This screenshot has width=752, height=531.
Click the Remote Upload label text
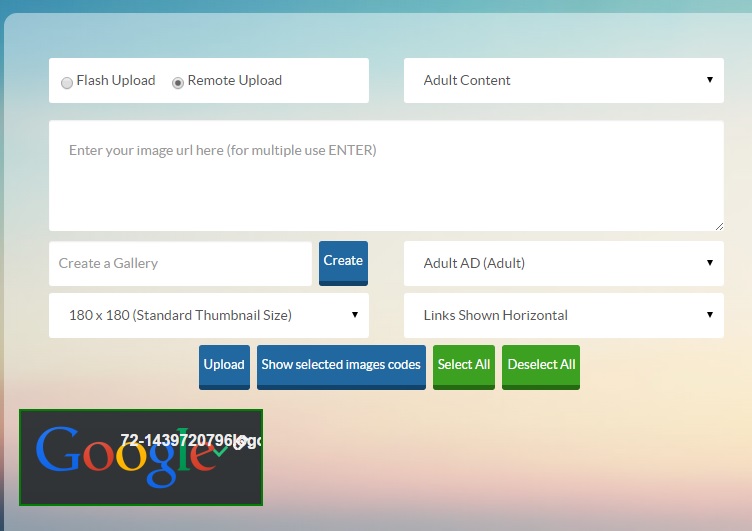point(235,80)
